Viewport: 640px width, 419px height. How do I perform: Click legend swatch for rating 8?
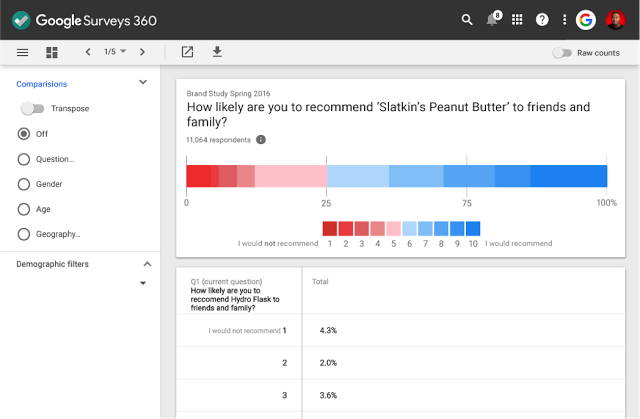441,228
